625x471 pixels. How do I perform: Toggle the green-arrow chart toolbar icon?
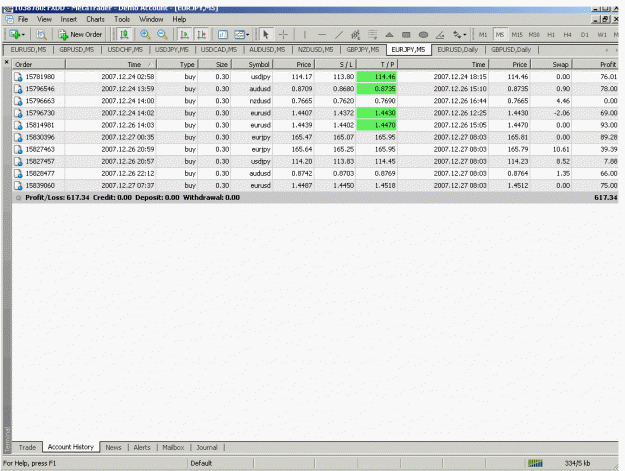[185, 35]
